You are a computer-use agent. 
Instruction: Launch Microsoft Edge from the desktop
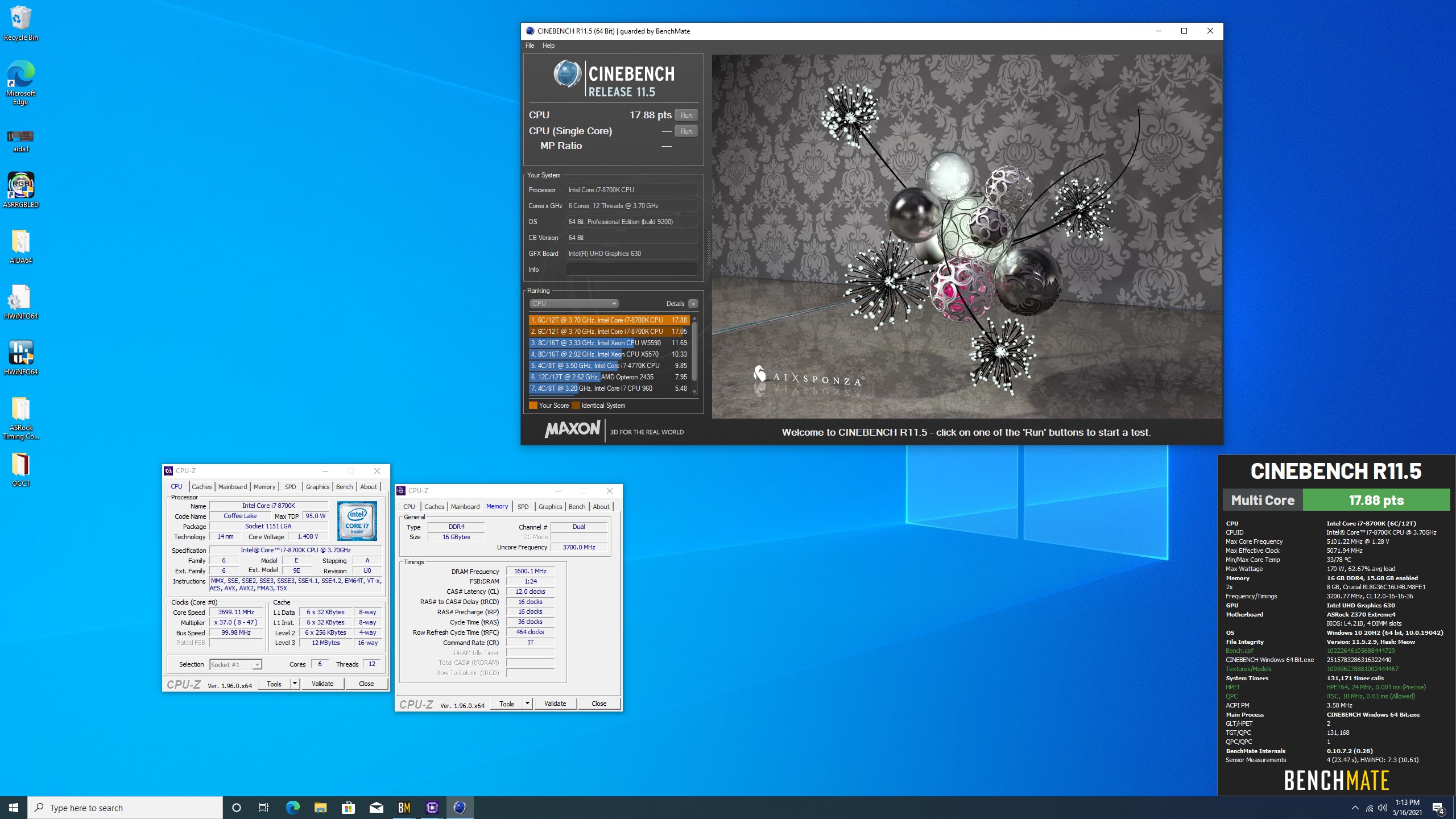(x=20, y=82)
